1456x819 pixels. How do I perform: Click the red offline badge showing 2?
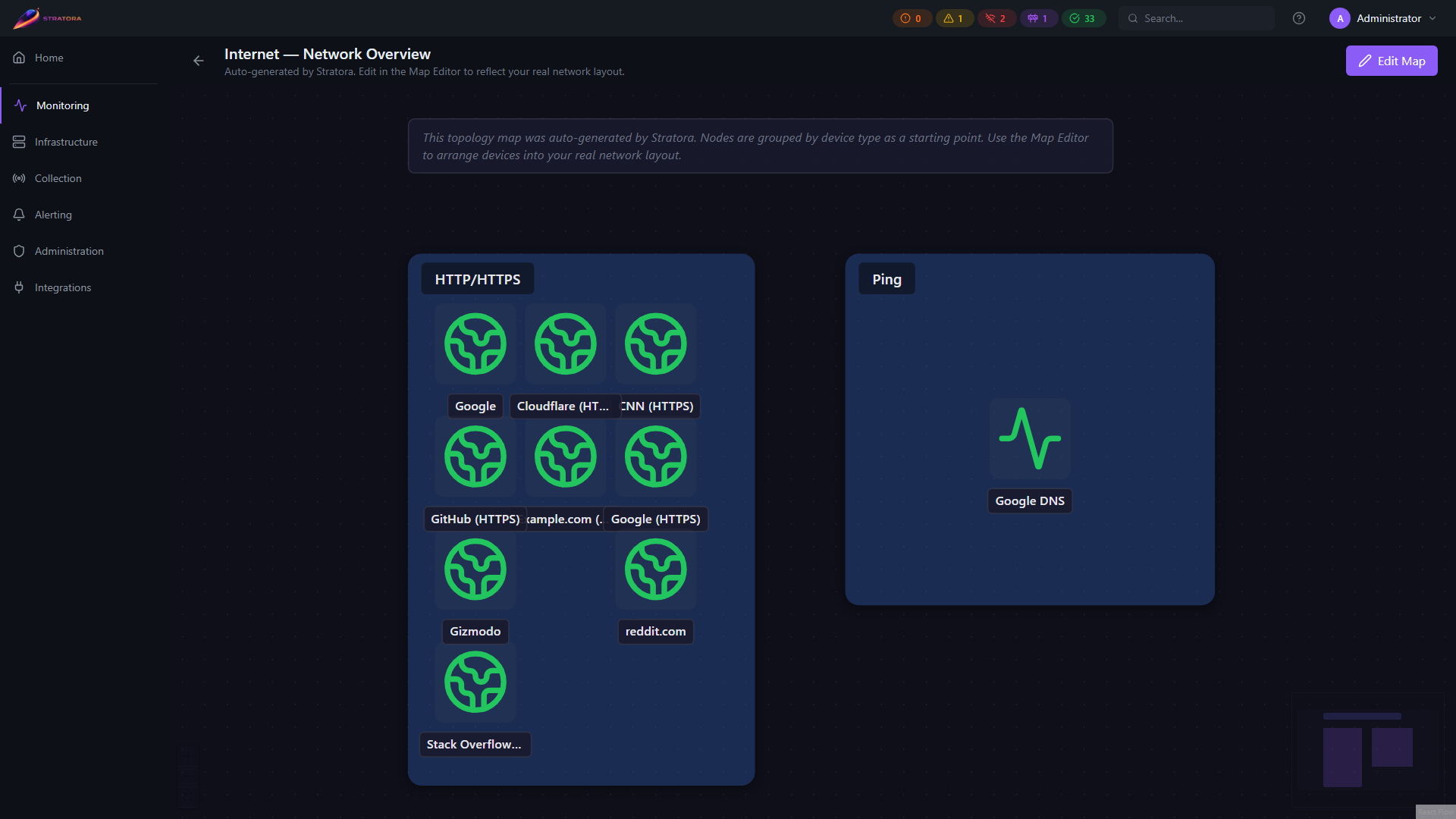996,18
